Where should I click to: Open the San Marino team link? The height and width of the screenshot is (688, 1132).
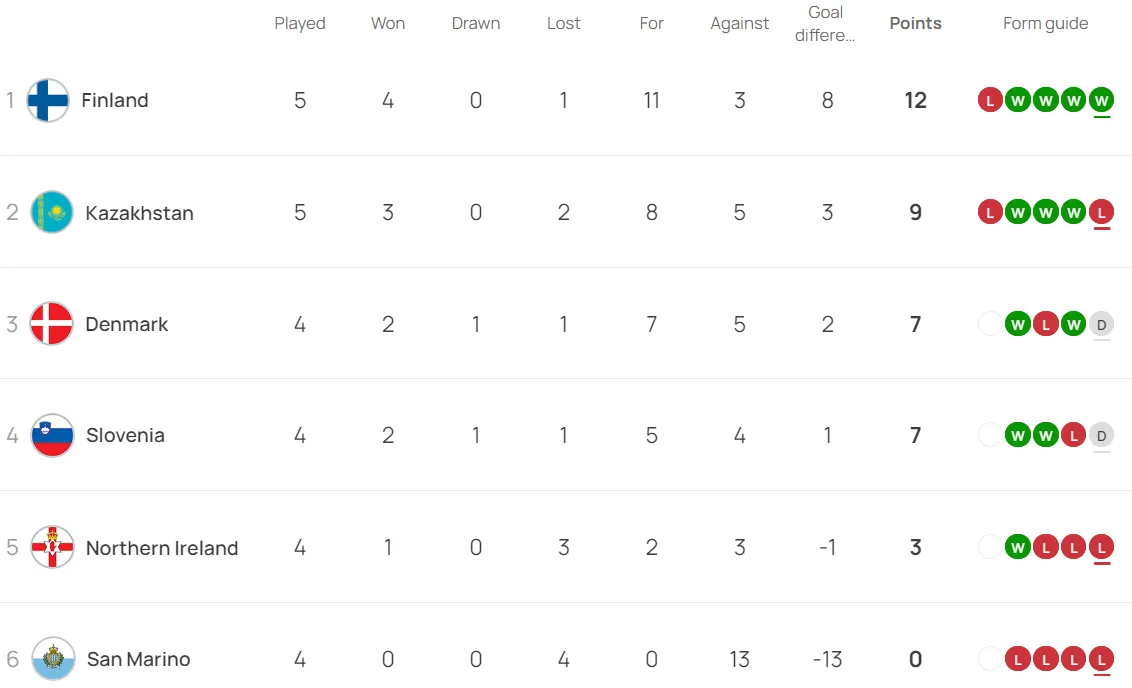coord(139,659)
